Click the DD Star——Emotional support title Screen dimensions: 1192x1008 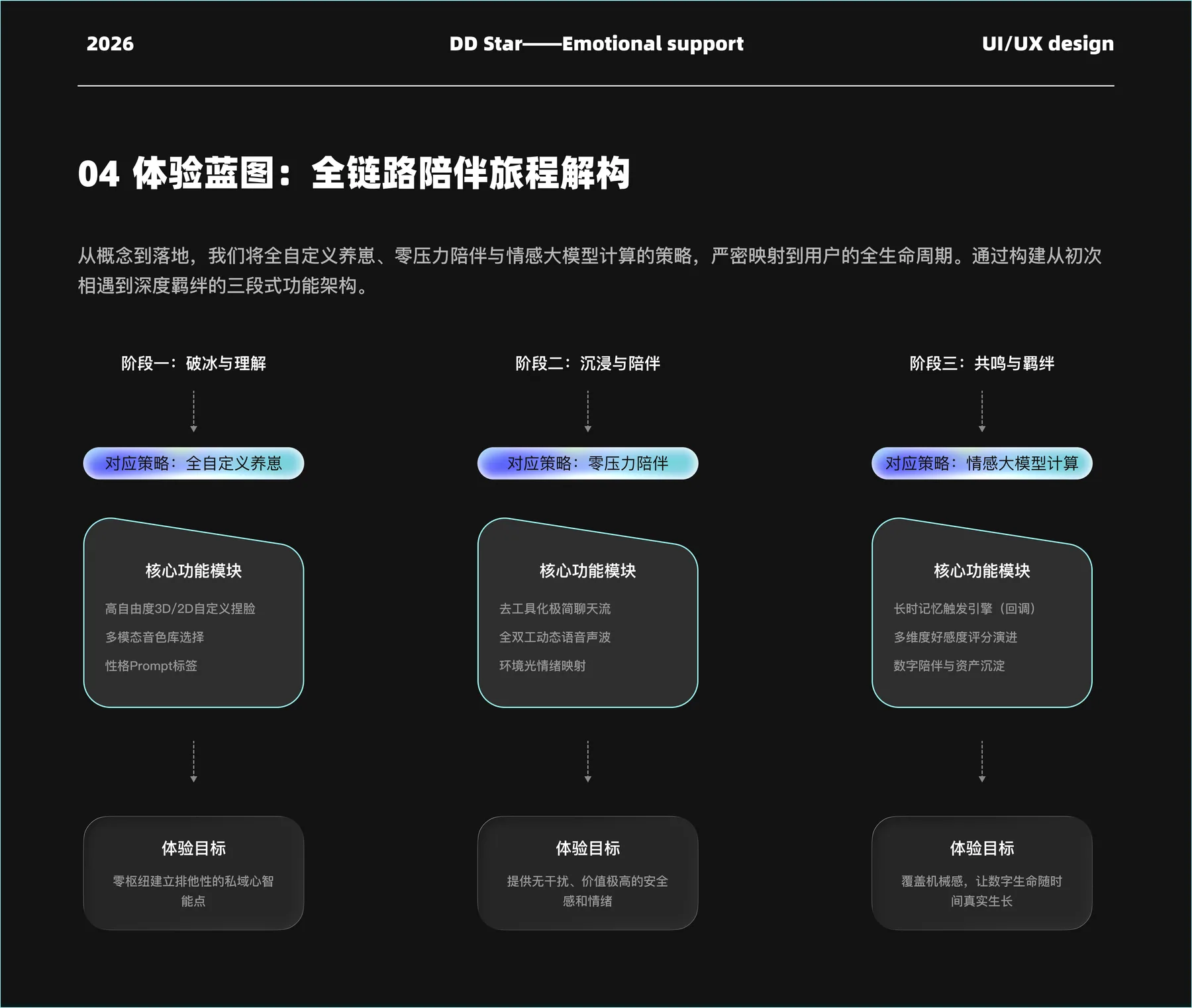point(596,44)
